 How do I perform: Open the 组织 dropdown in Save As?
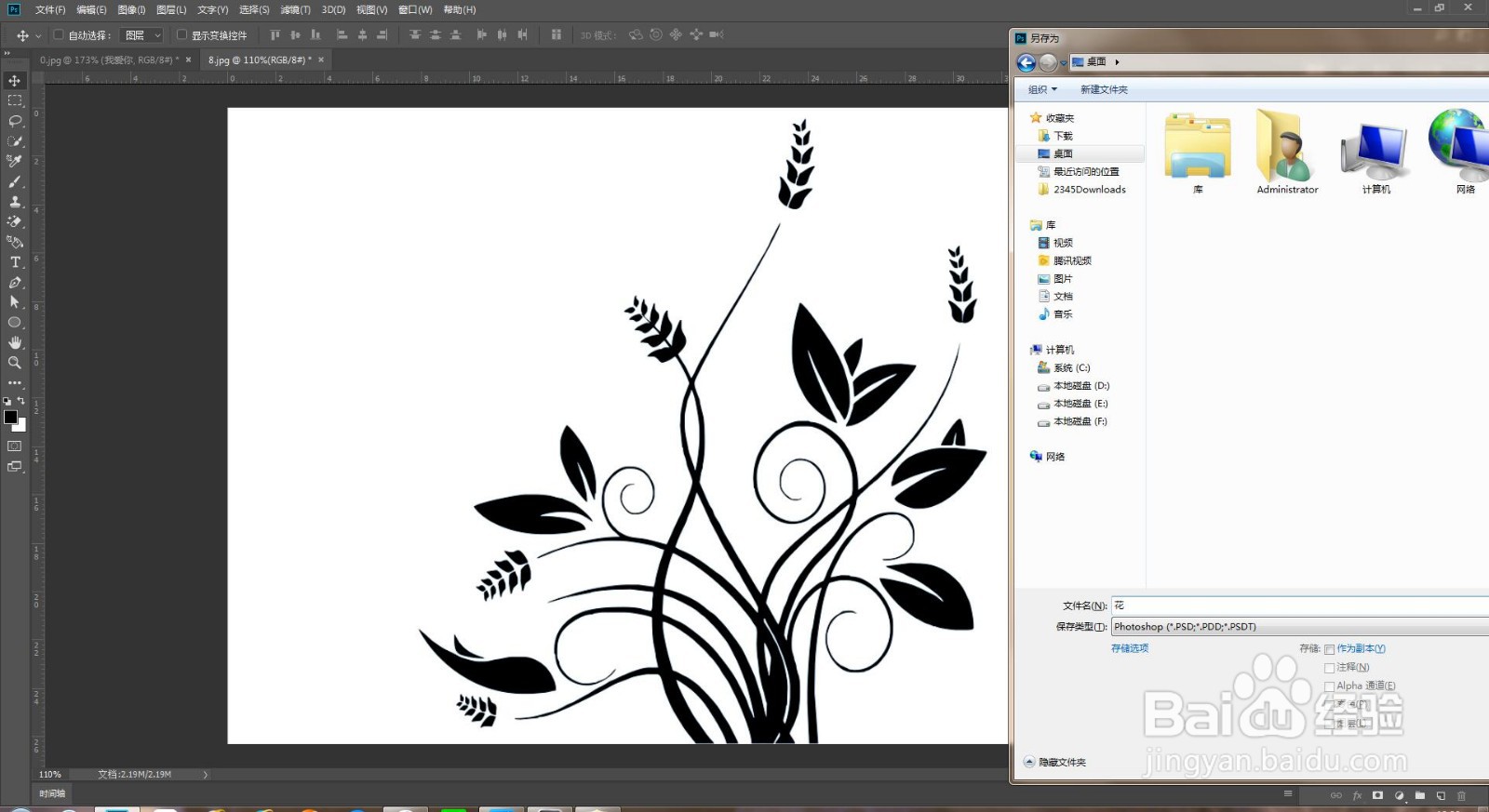[1042, 90]
